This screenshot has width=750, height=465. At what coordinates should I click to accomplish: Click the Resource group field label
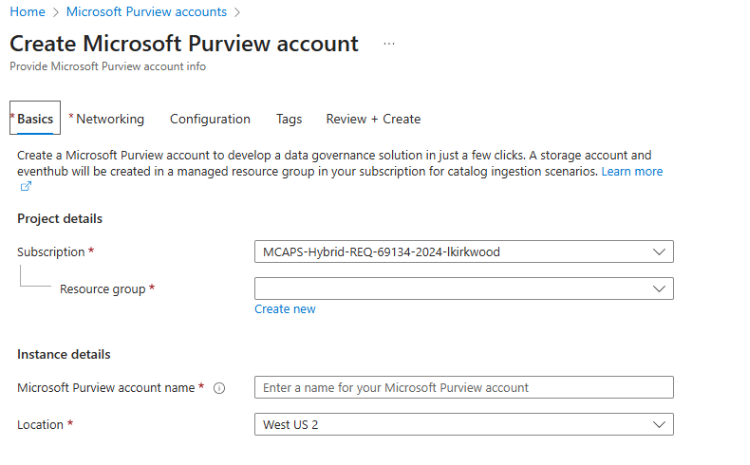pos(102,289)
